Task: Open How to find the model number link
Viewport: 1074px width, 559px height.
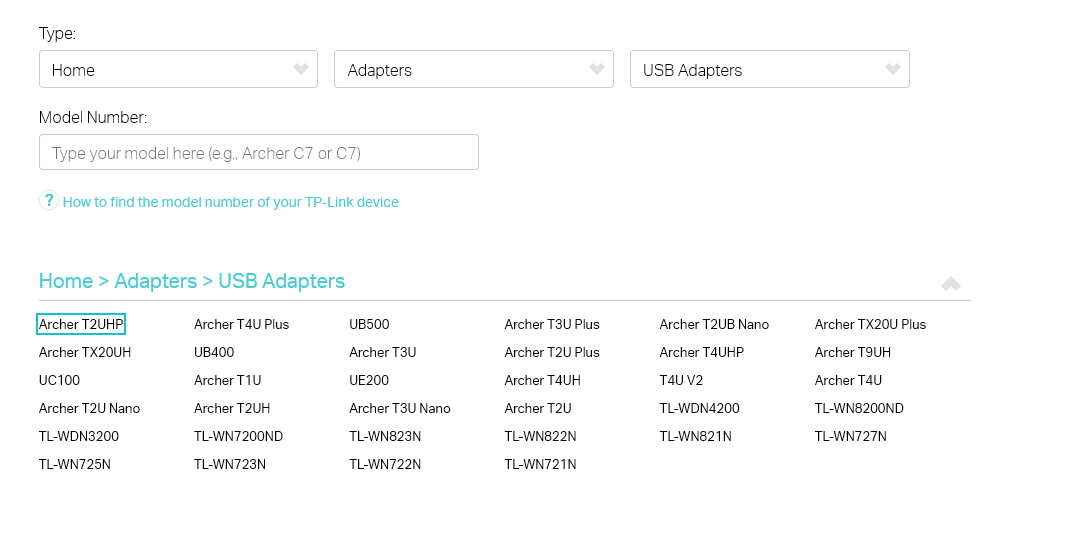Action: [231, 202]
